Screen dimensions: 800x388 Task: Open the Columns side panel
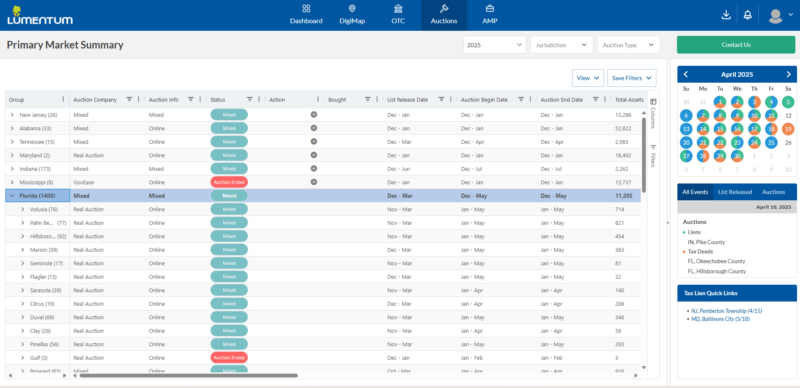click(x=653, y=113)
